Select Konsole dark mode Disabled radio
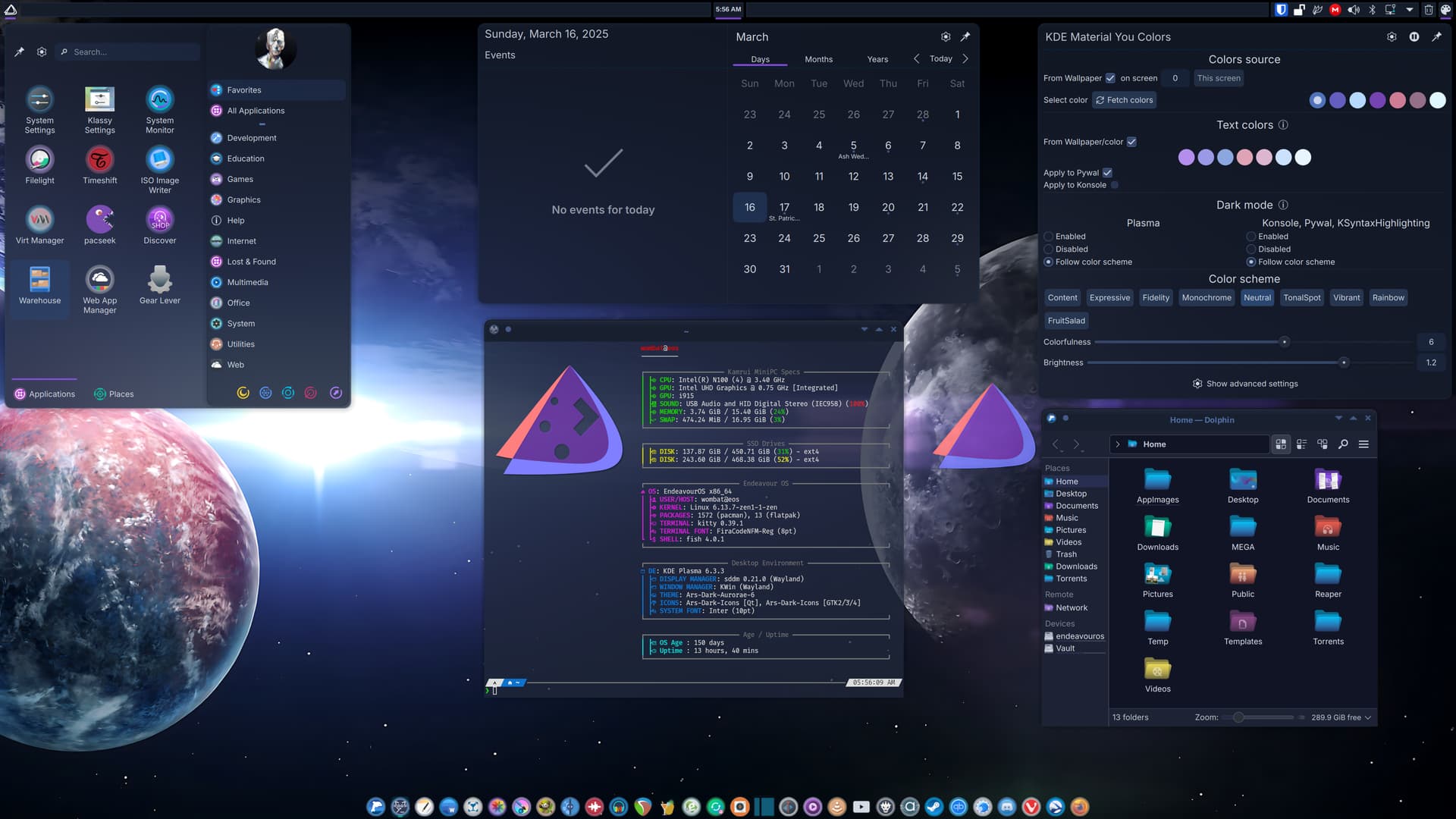Viewport: 1456px width, 819px height. coord(1251,249)
